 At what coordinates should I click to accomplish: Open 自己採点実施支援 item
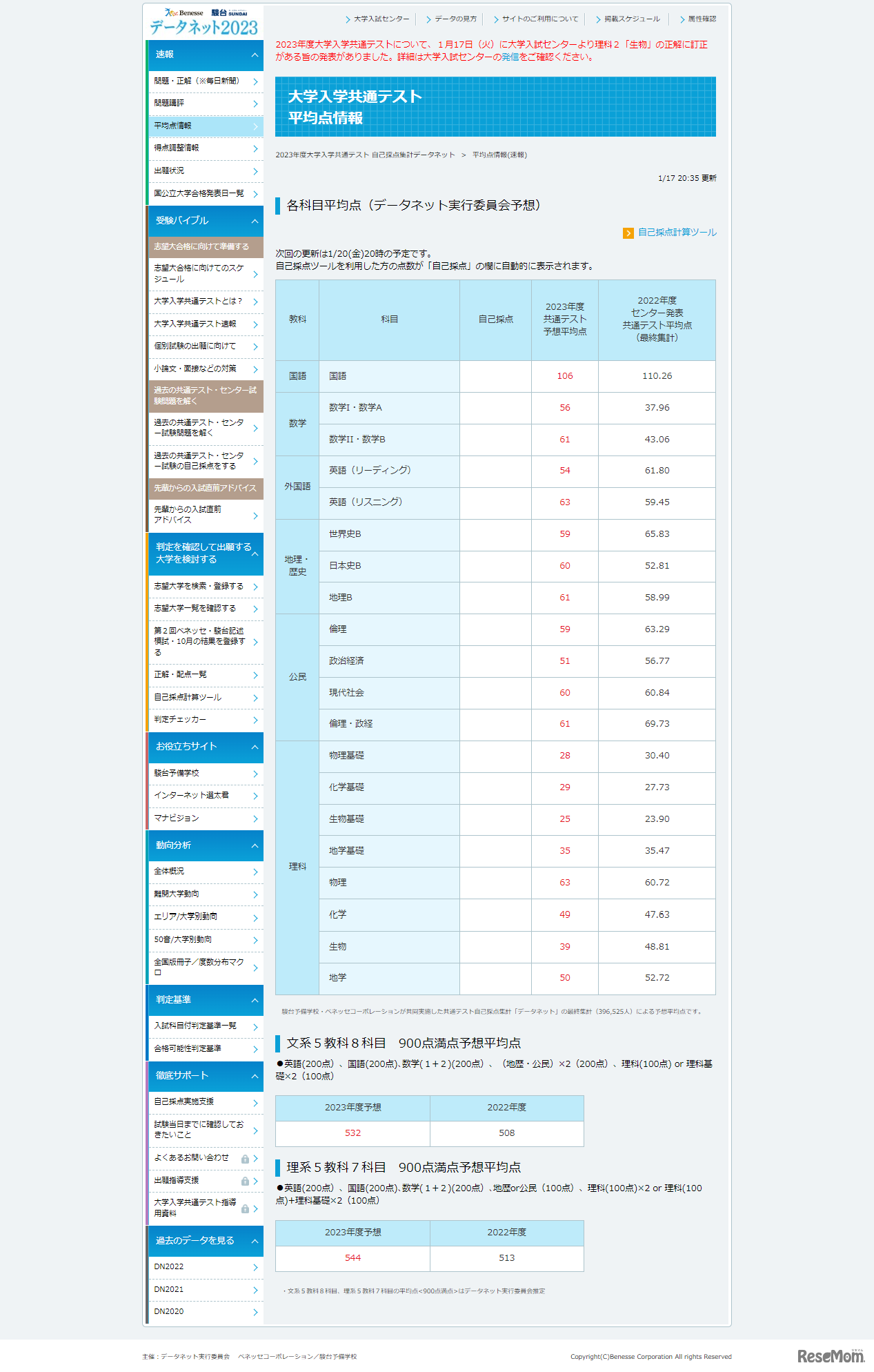[x=205, y=1102]
